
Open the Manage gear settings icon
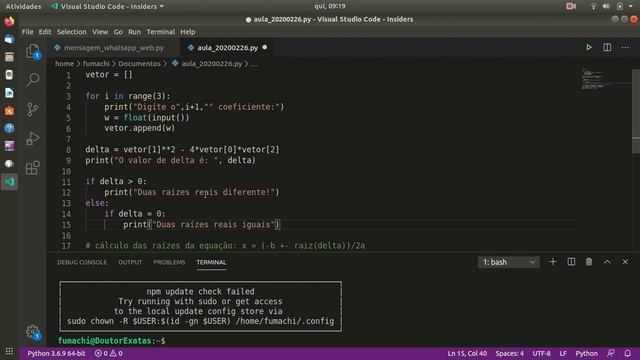[33, 332]
